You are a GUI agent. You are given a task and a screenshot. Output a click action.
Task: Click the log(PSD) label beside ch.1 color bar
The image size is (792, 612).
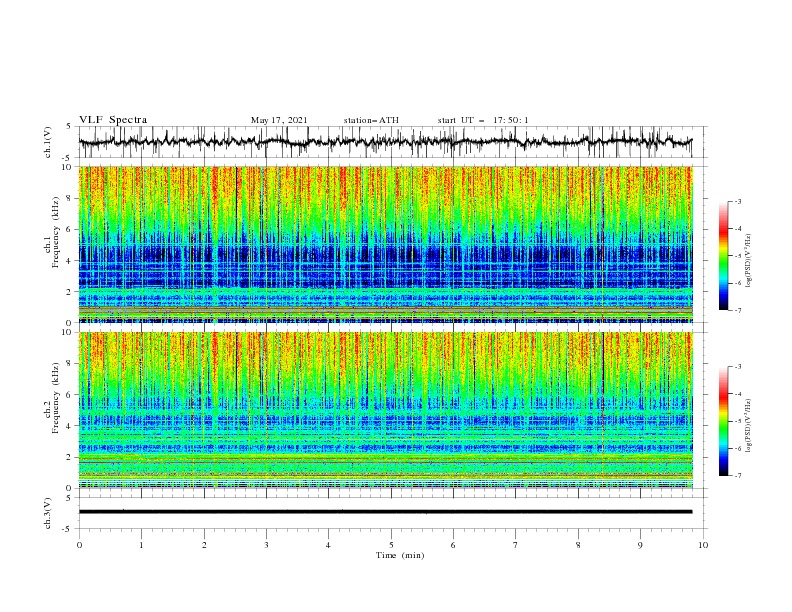[749, 261]
